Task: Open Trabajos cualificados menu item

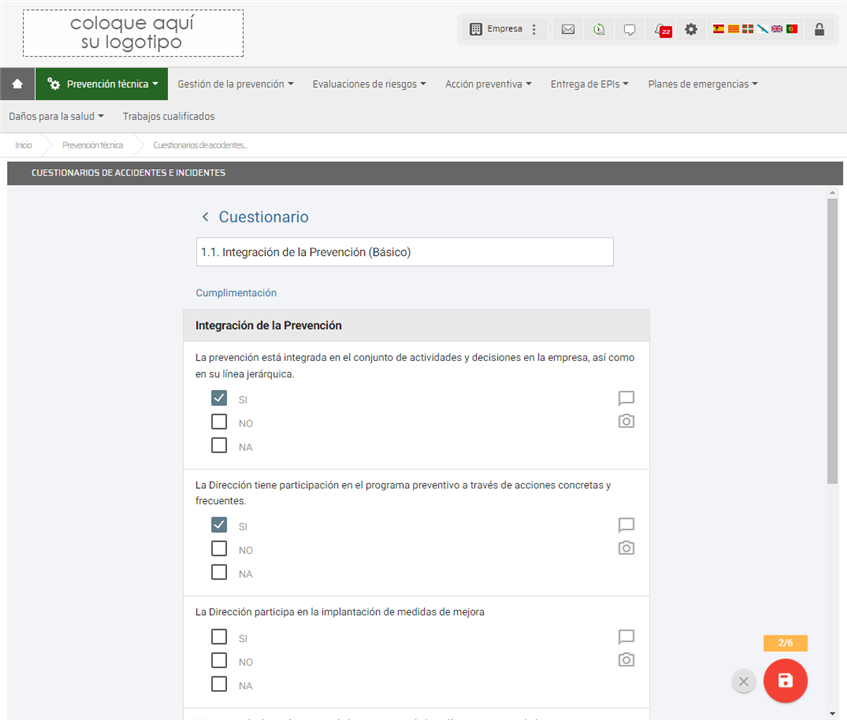Action: click(x=168, y=116)
